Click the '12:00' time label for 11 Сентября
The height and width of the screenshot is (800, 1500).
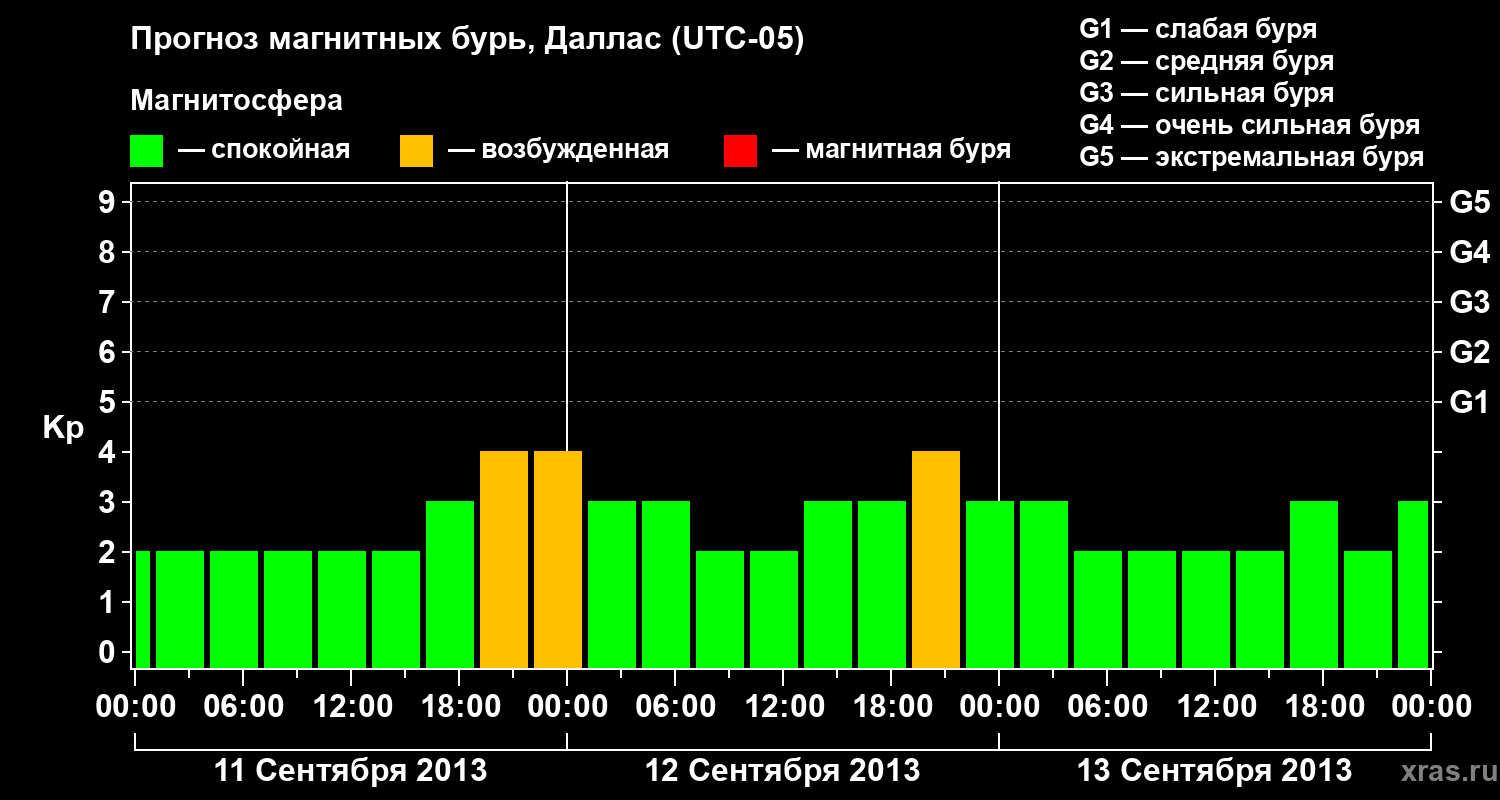pyautogui.click(x=351, y=707)
